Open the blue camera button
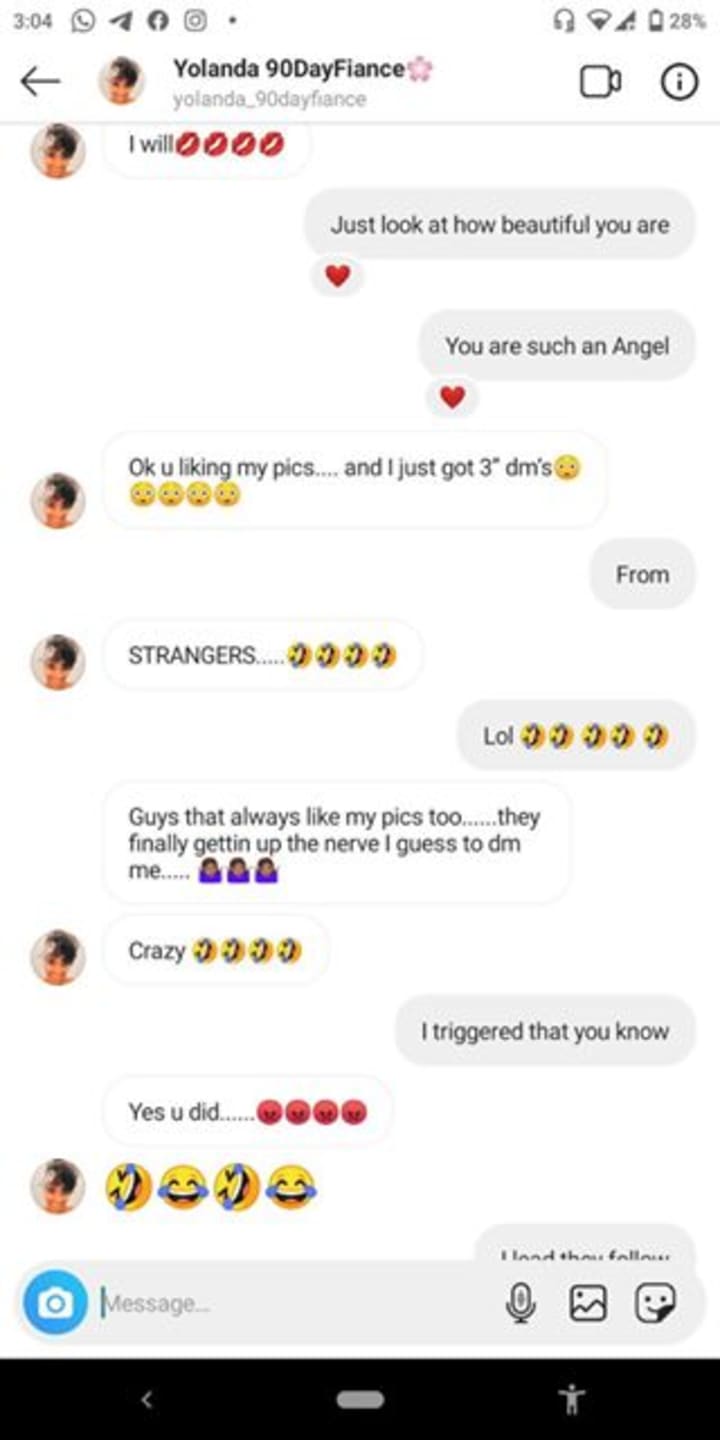 pos(56,1302)
